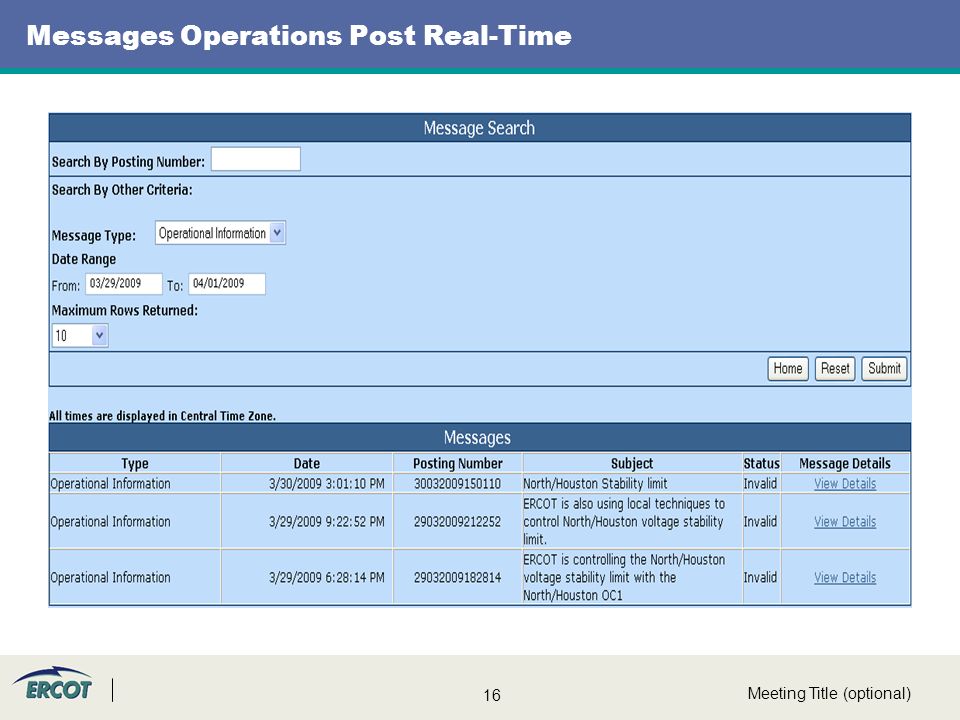Click the Home button
The width and height of the screenshot is (960, 720).
pyautogui.click(x=788, y=369)
